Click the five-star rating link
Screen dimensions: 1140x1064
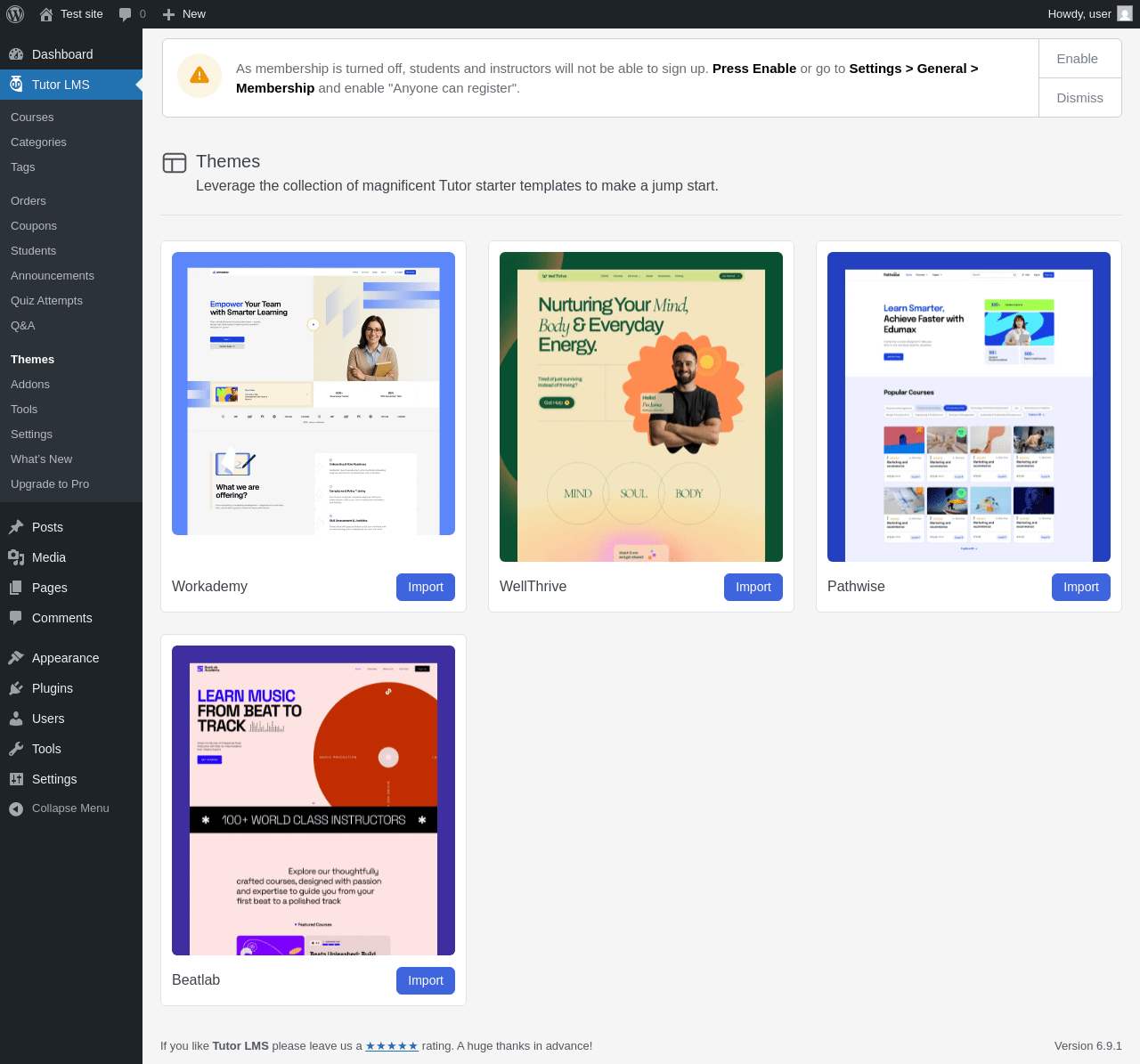392,1046
